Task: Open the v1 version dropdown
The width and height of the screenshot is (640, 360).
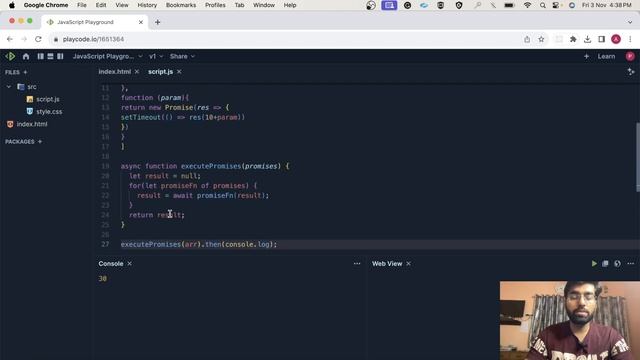Action: point(156,56)
